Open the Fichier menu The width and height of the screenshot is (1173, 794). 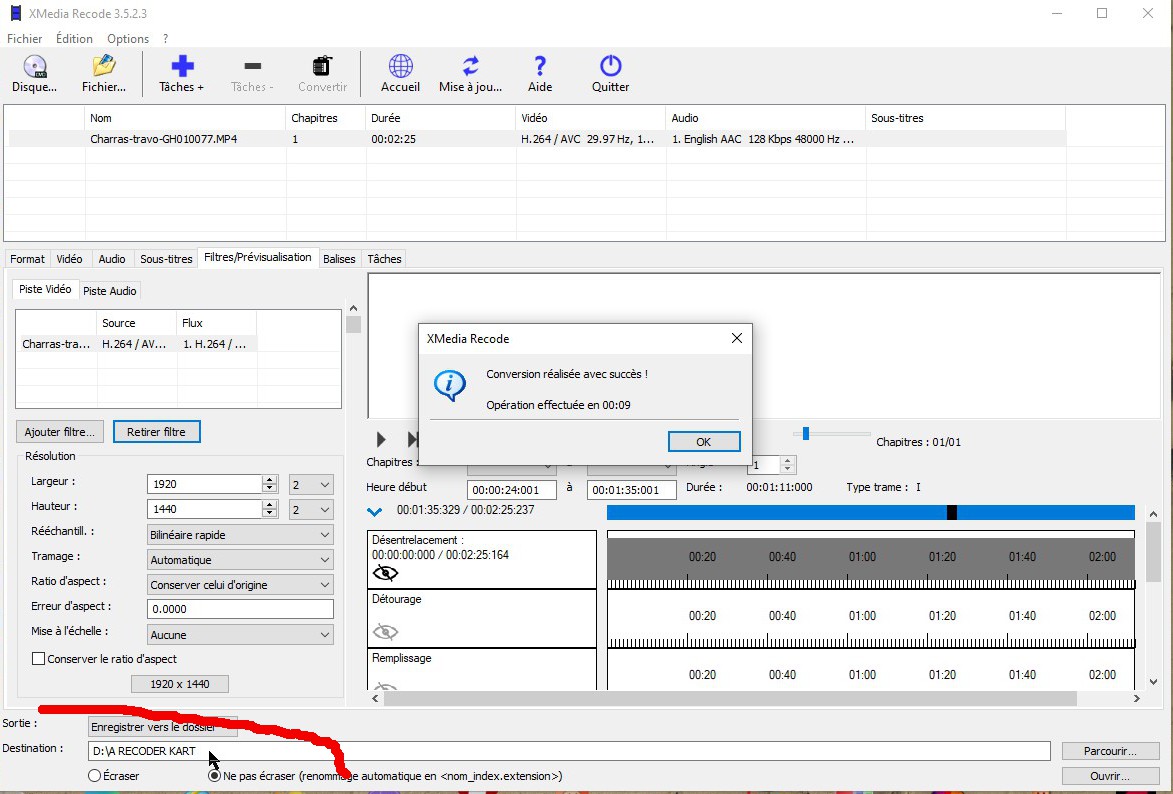point(25,39)
